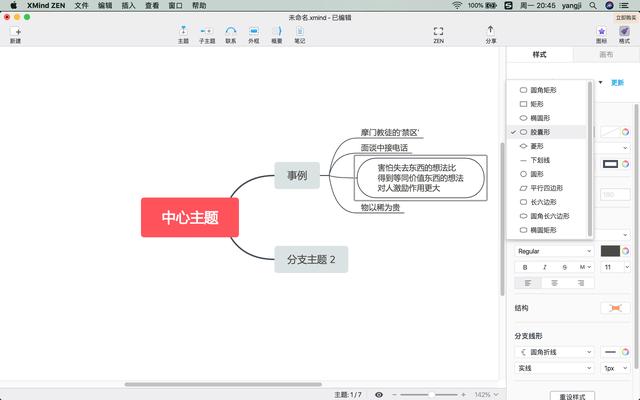Viewport: 640px width, 400px height.
Task: Select the 中心主题 central topic
Action: (x=190, y=217)
